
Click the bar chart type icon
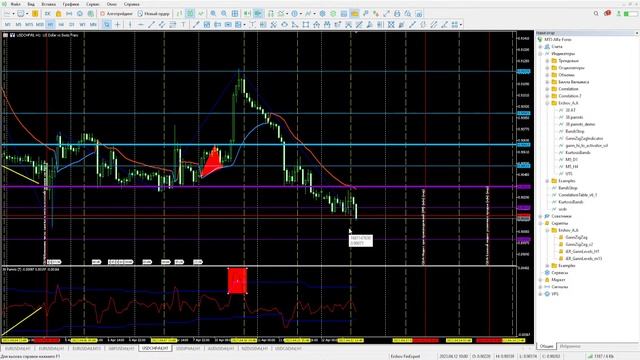(x=180, y=13)
